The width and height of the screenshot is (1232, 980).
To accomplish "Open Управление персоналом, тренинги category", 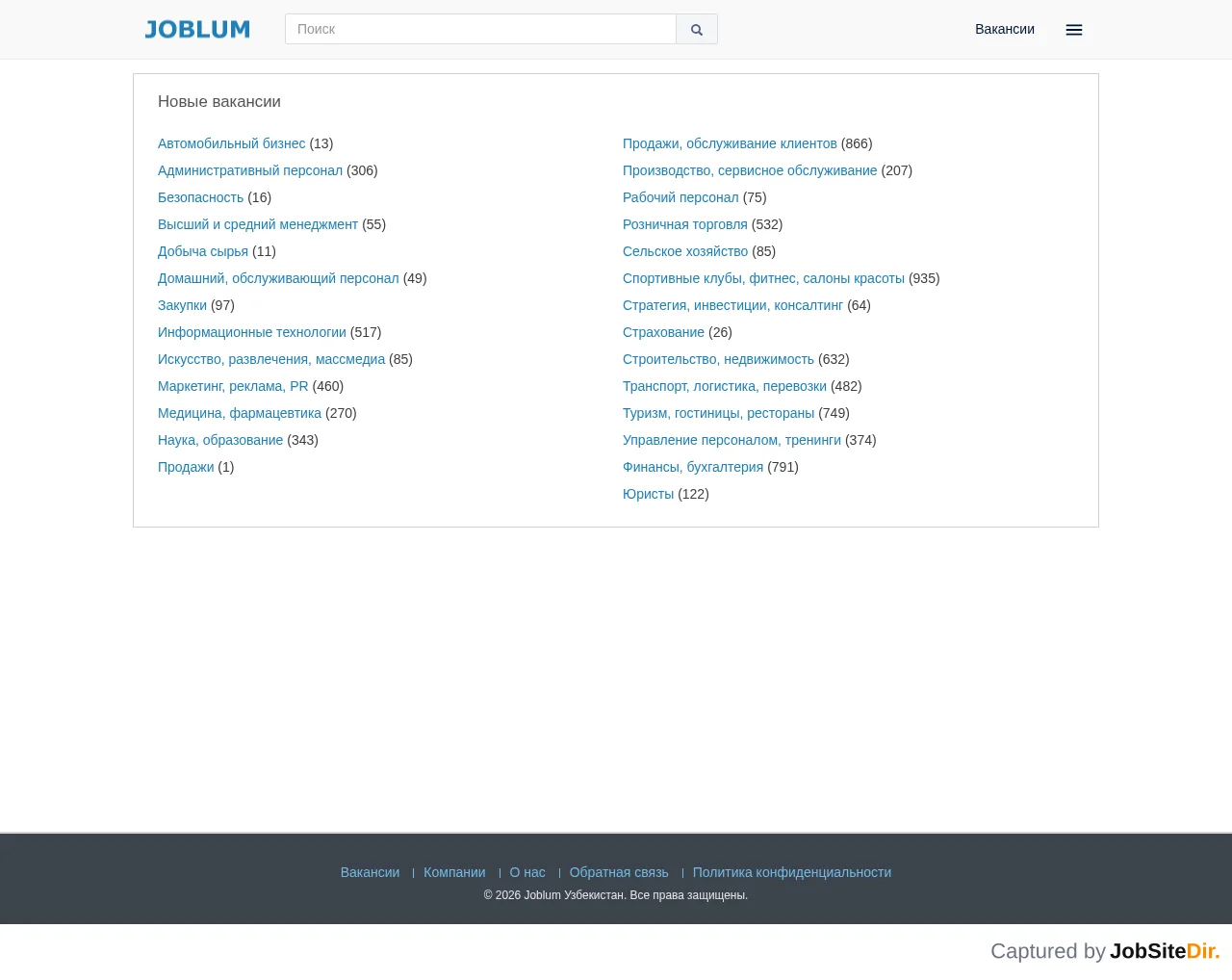I will (731, 440).
